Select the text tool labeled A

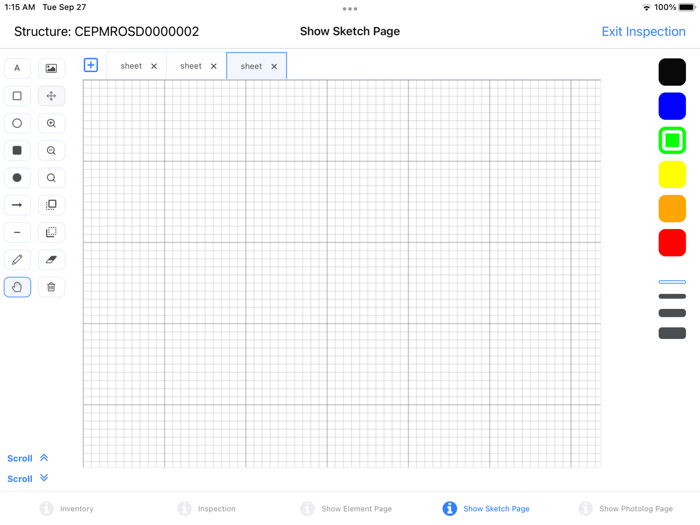pyautogui.click(x=17, y=68)
